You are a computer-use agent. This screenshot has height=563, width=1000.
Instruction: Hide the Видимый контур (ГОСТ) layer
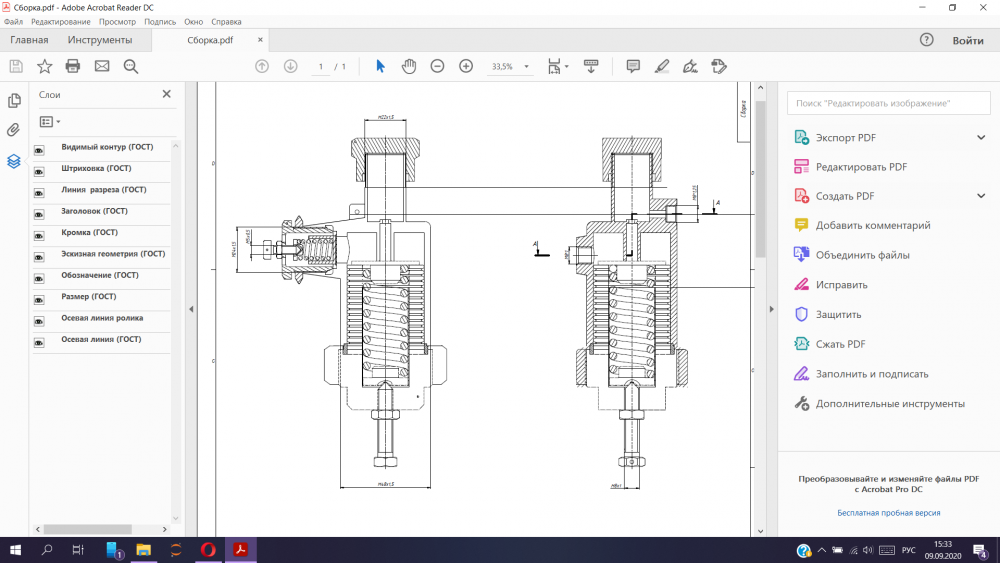click(x=40, y=149)
